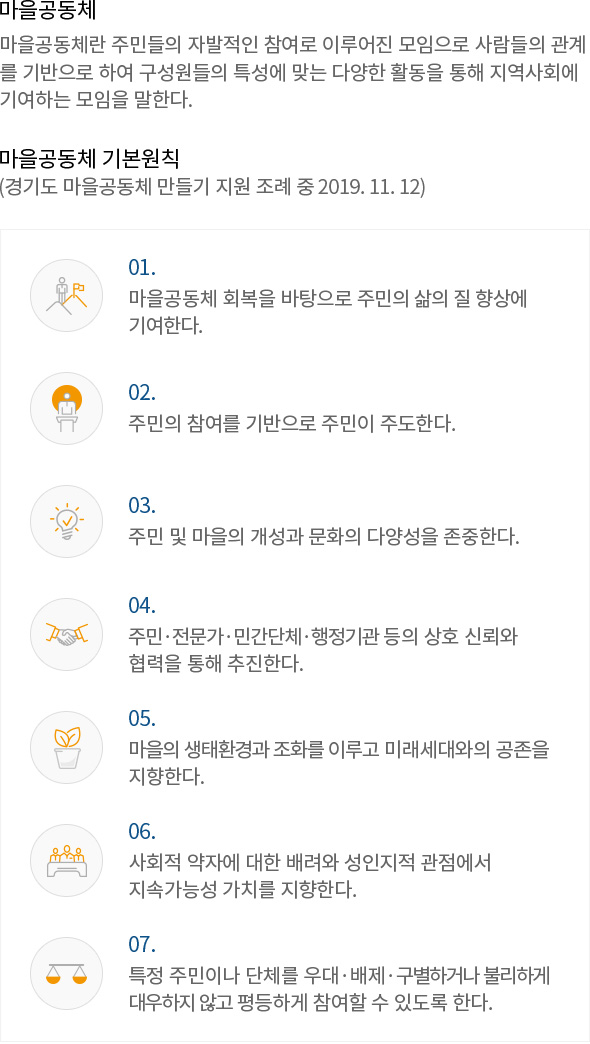Viewport: 590px width, 1044px height.
Task: Click the orange speaker podium icon
Action: click(x=67, y=409)
